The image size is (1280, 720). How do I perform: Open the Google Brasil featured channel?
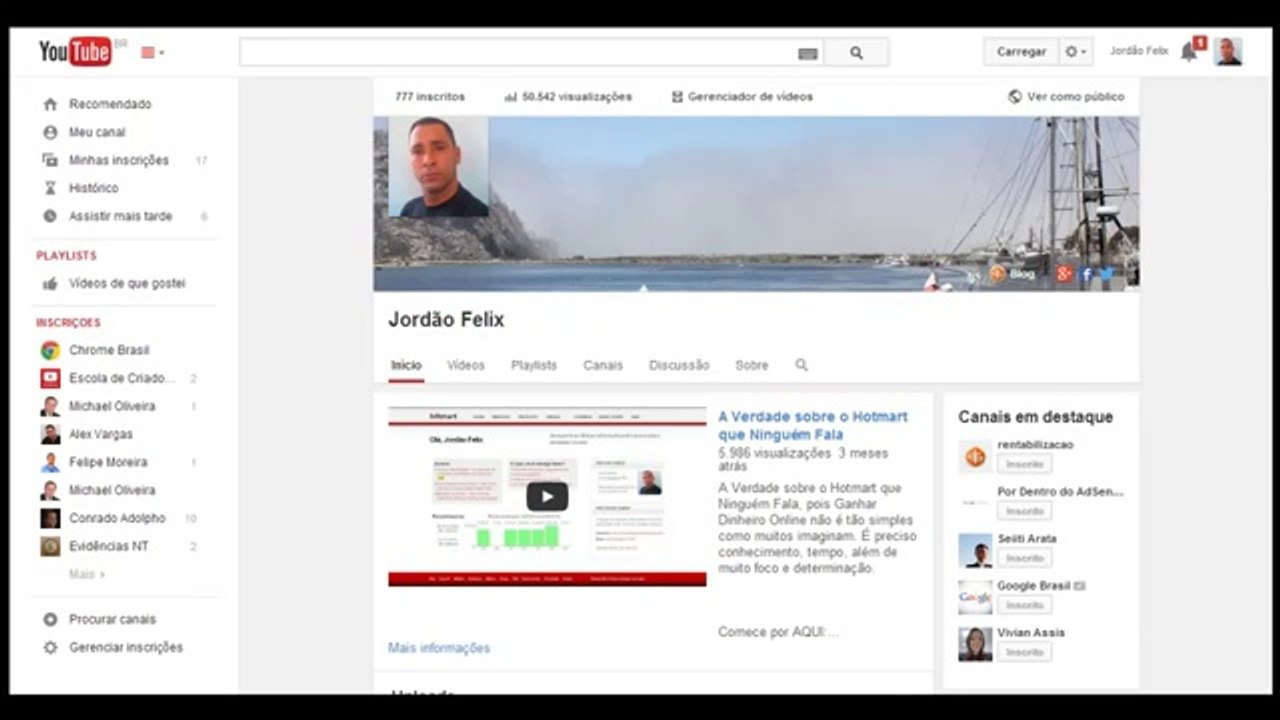tap(1033, 586)
